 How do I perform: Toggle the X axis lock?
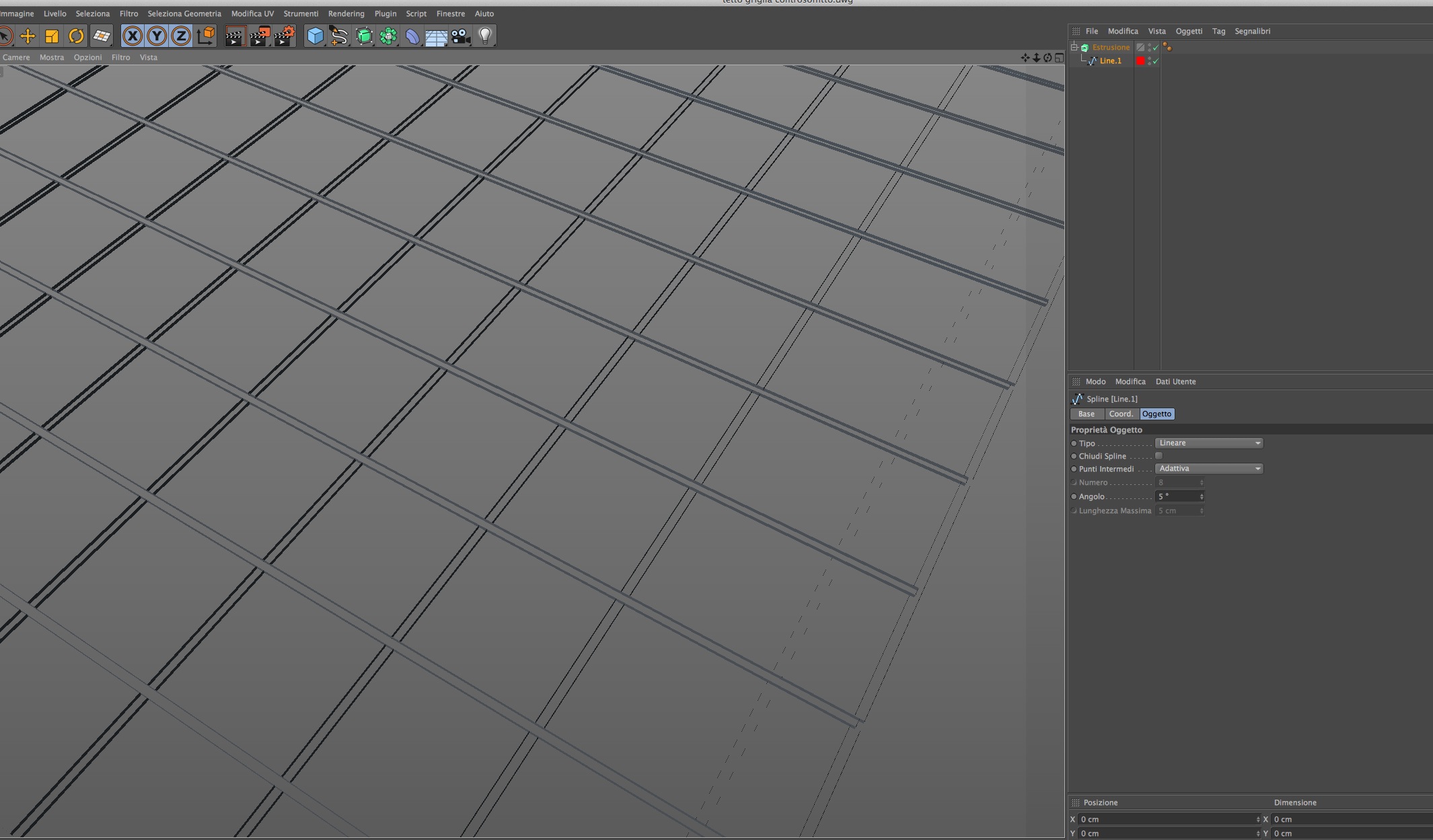pos(133,36)
